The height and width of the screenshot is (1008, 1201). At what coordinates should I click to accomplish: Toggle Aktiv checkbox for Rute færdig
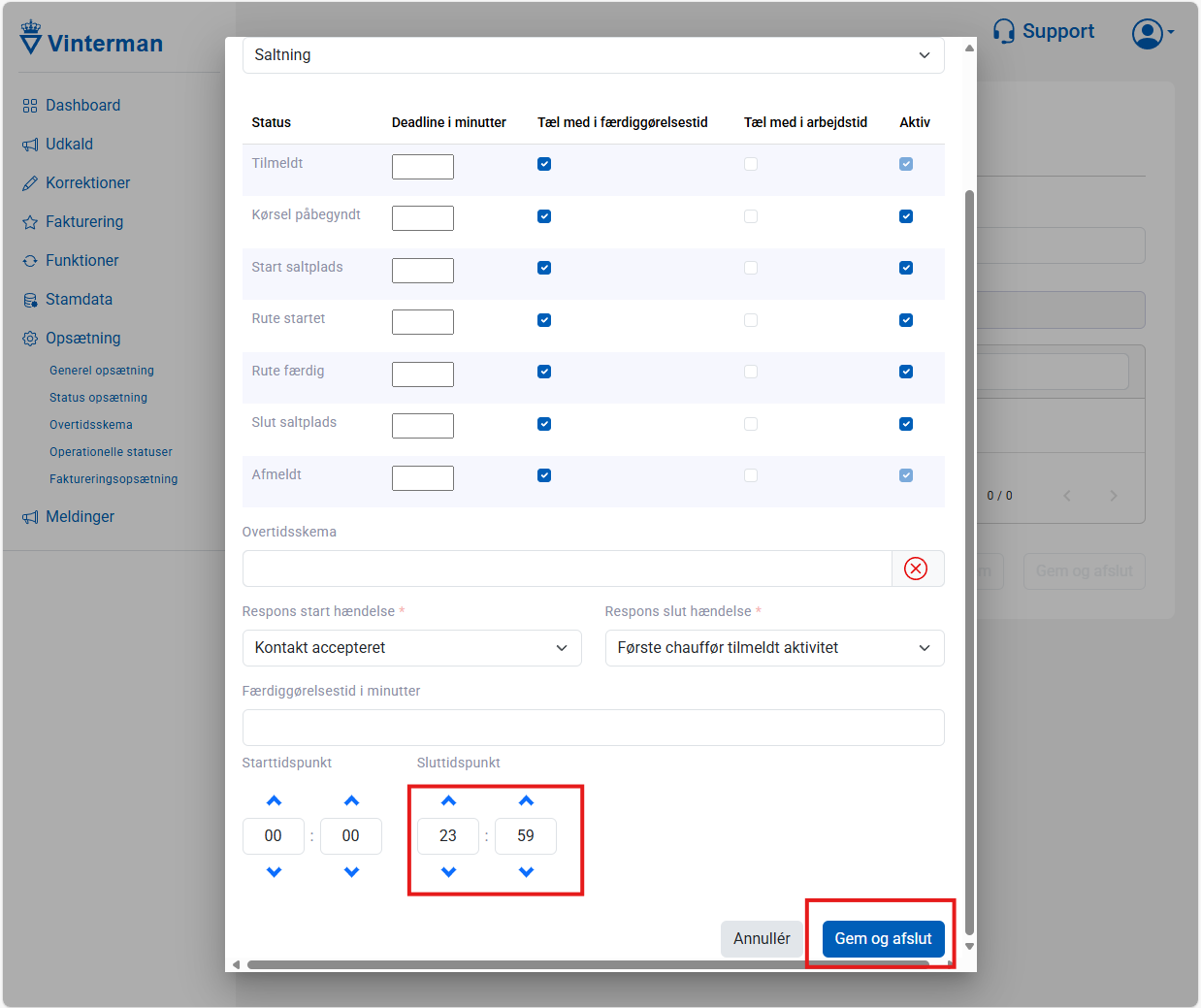(906, 372)
